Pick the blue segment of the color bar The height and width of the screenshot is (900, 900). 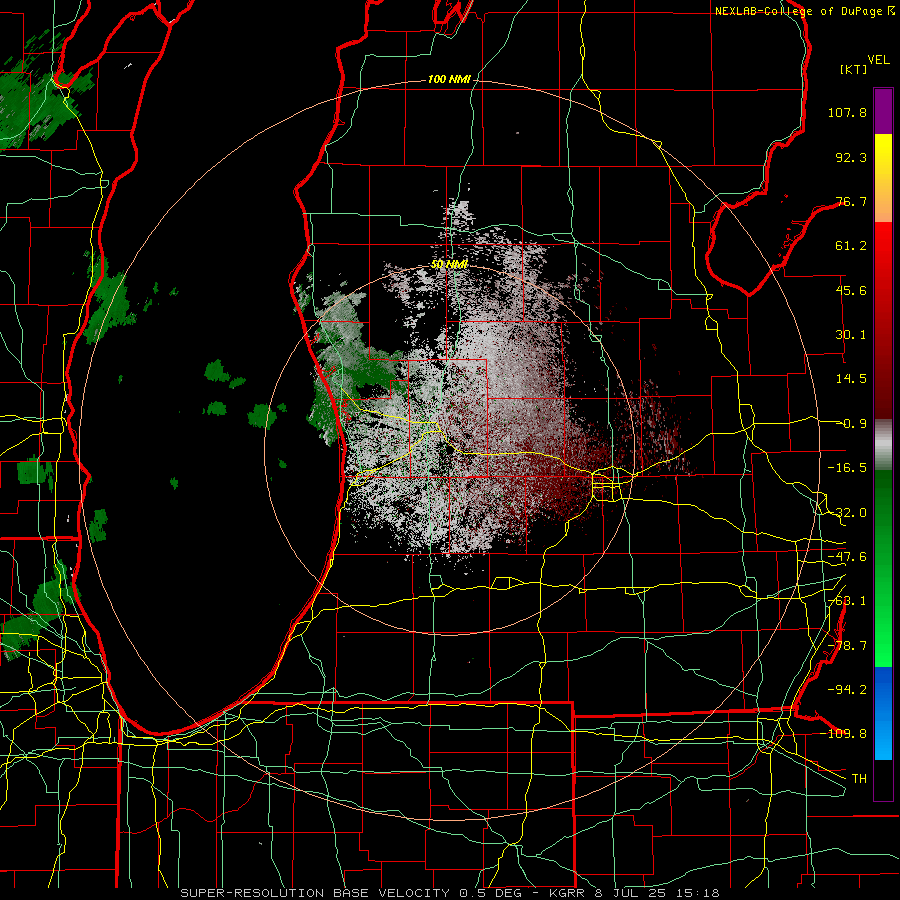(x=883, y=713)
